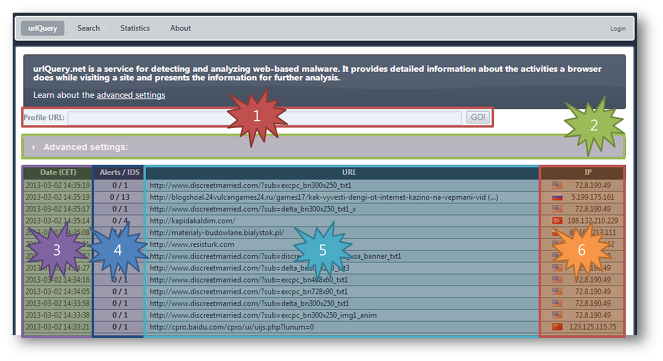Open the Statistics page

tap(135, 28)
